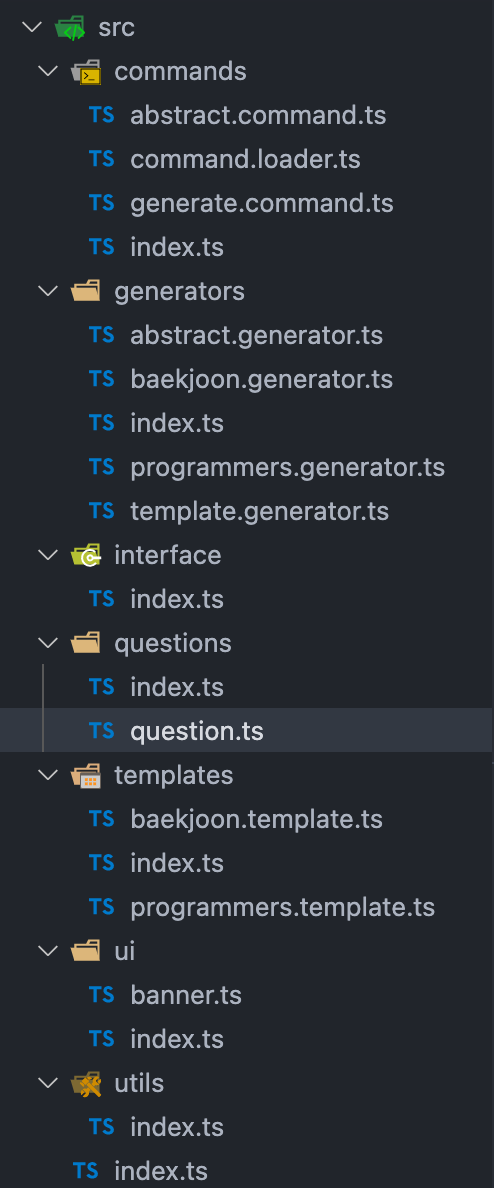The image size is (494, 1188).
Task: Click the templates folder icon
Action: [86, 775]
